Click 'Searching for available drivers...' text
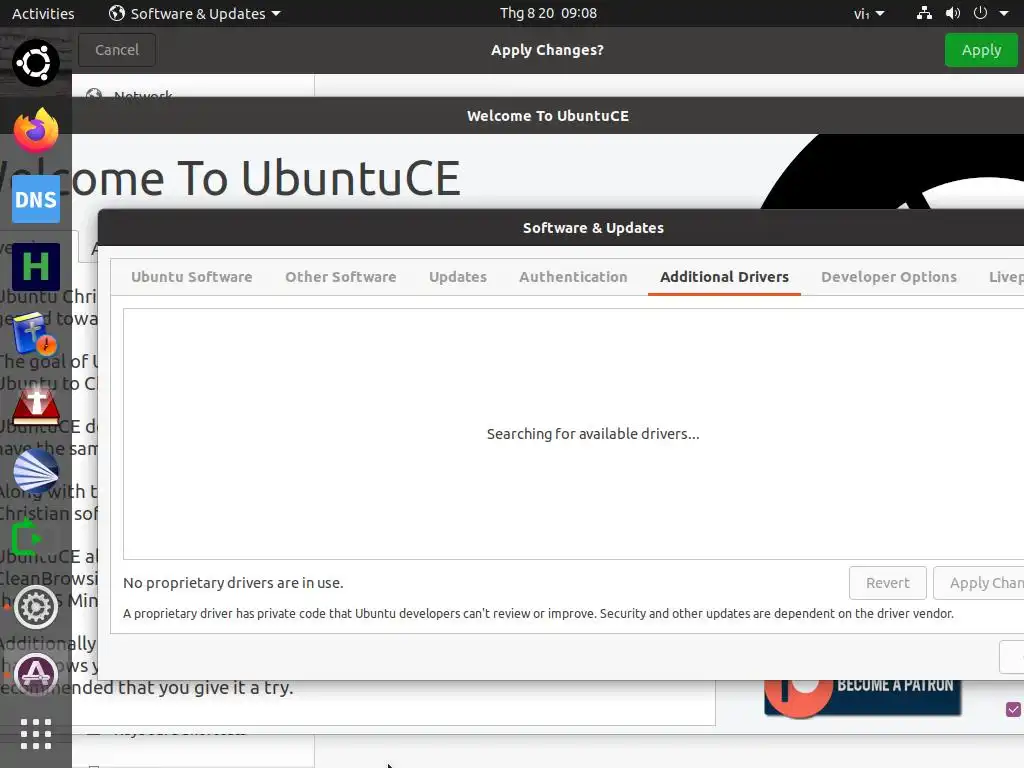 [593, 434]
